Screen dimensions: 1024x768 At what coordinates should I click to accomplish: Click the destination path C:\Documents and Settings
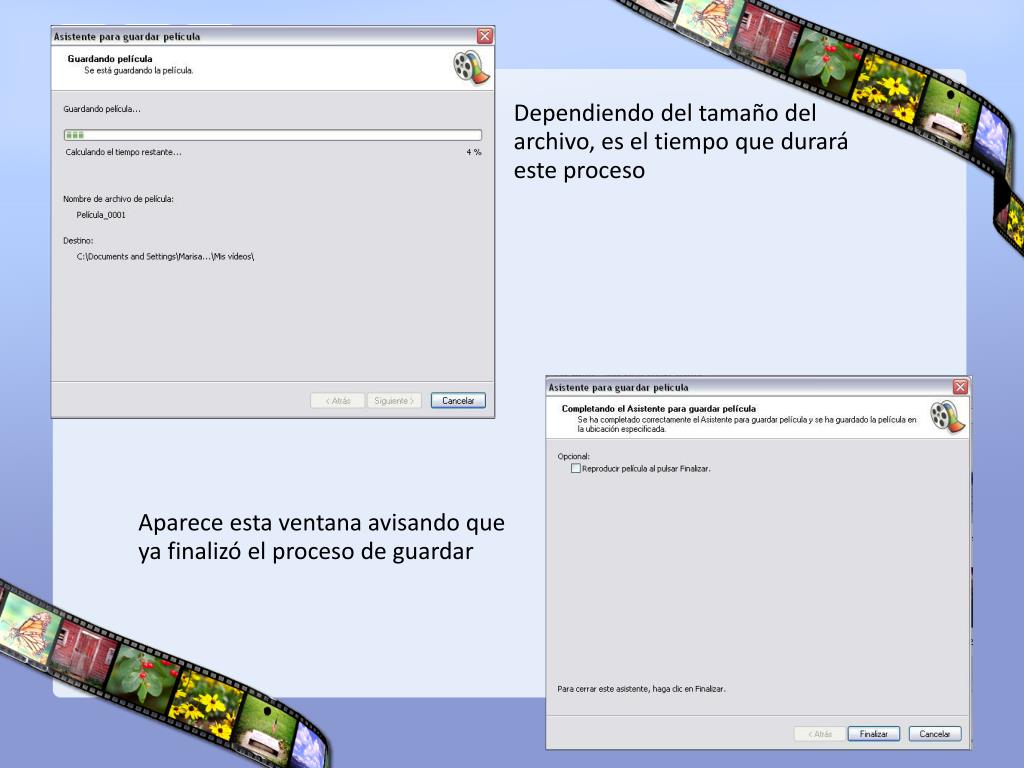pos(165,257)
